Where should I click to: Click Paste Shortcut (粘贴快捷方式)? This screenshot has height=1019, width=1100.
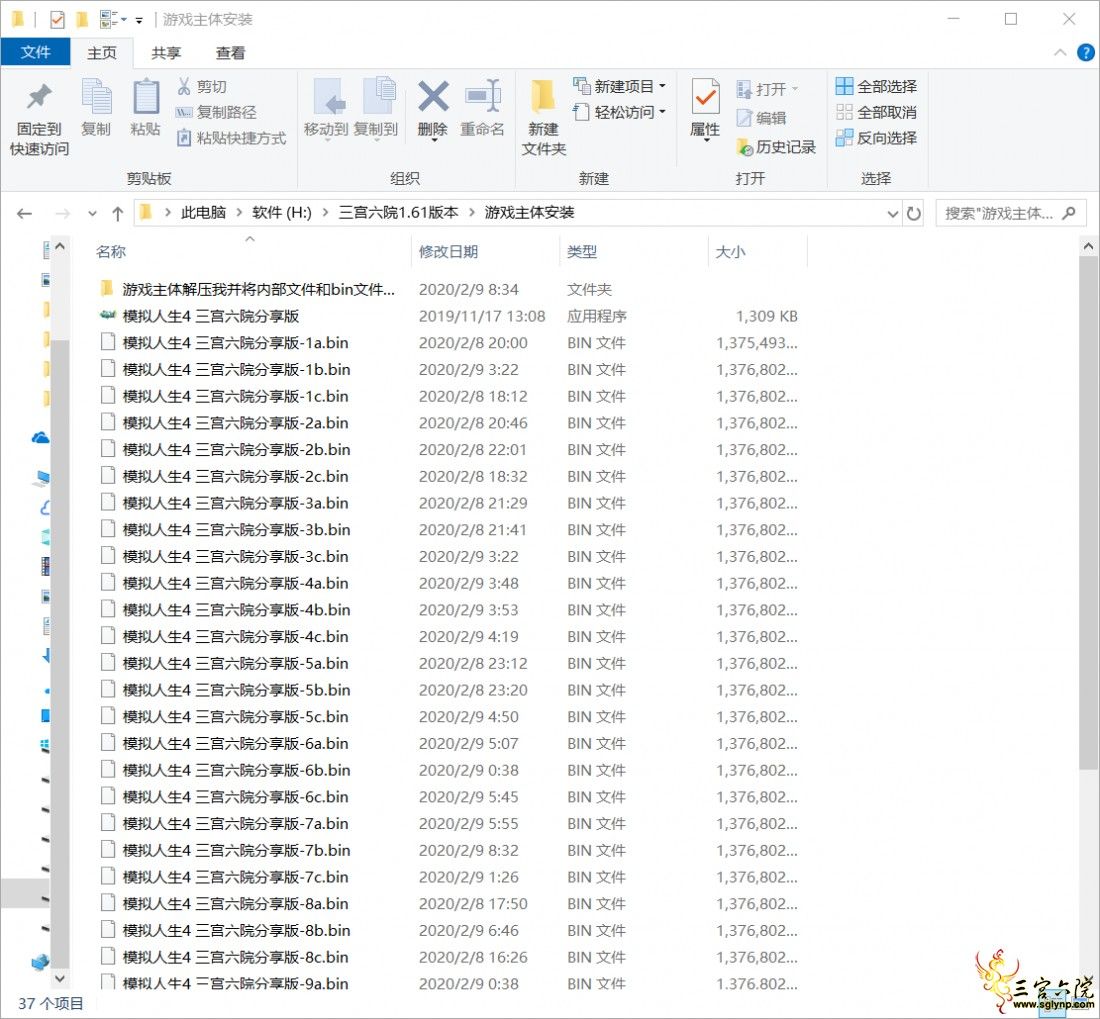pos(232,138)
